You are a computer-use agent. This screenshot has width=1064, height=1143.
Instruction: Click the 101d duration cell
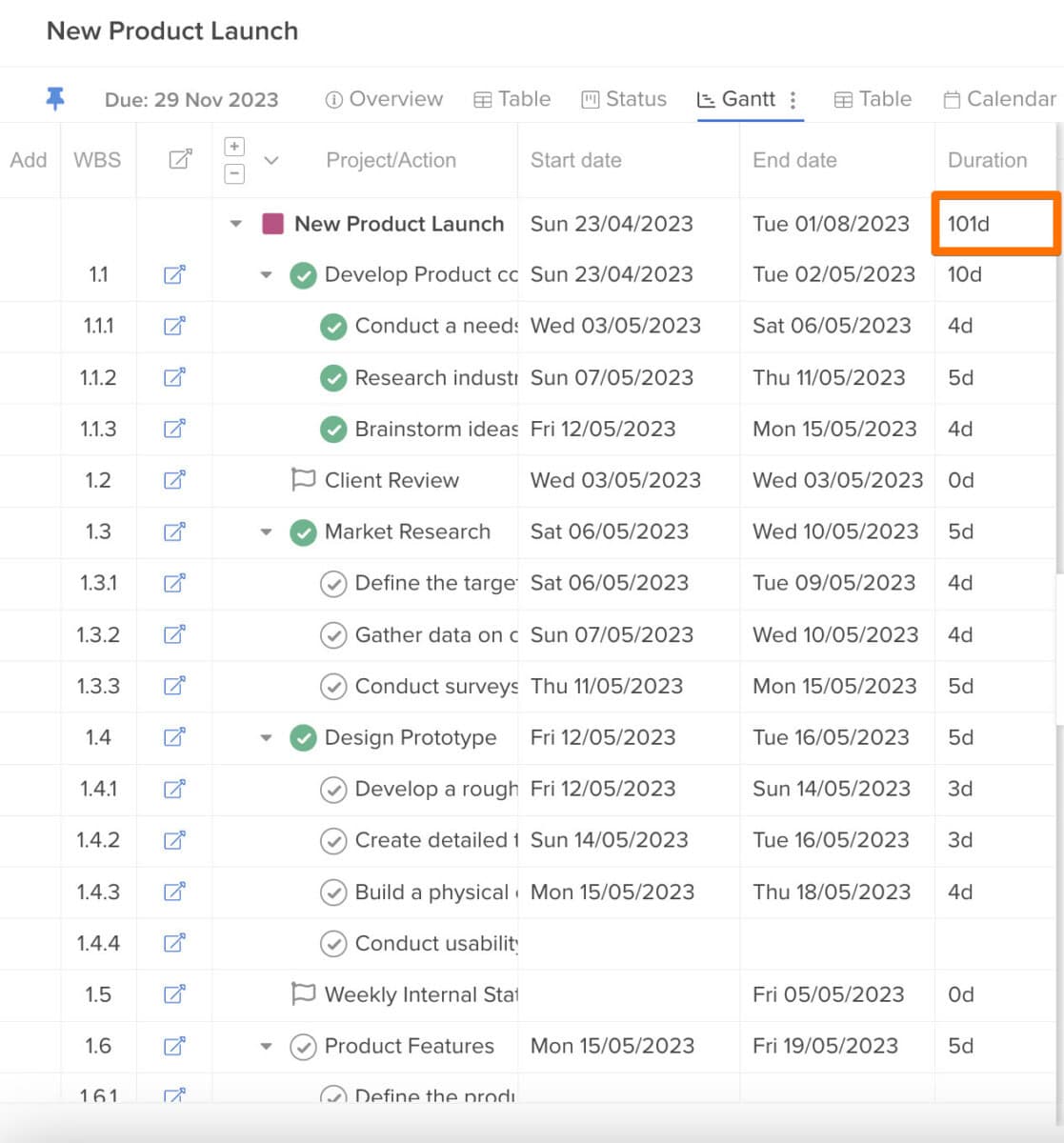(995, 224)
